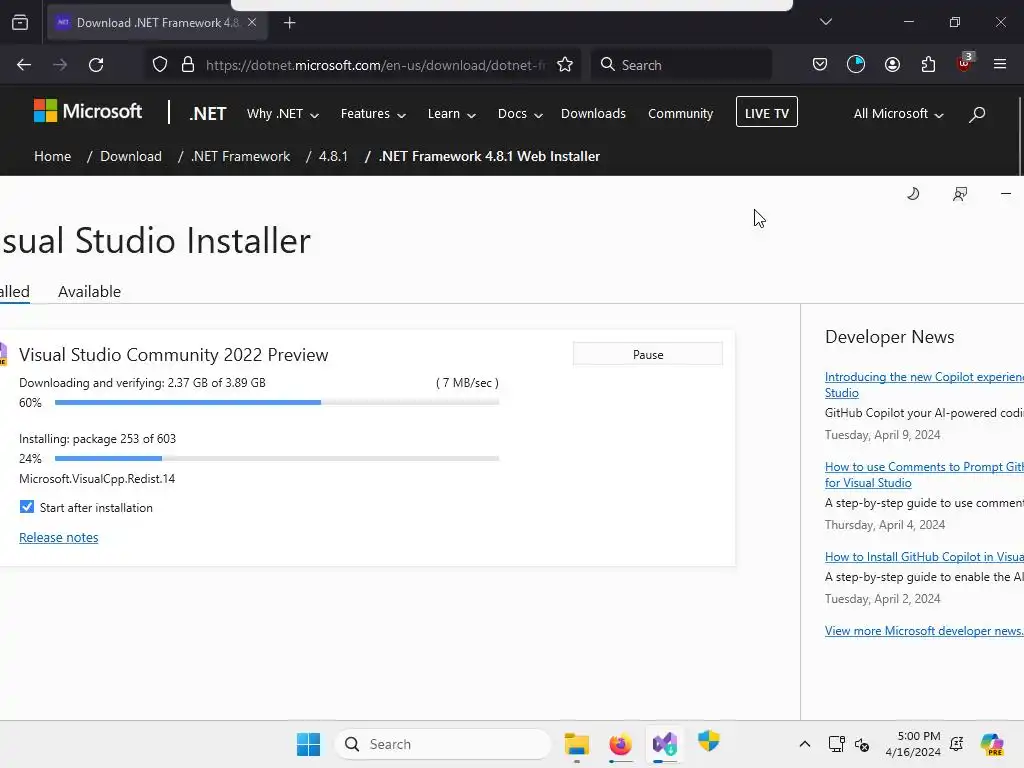This screenshot has width=1024, height=768.
Task: Open the Community nav item
Action: 680,114
